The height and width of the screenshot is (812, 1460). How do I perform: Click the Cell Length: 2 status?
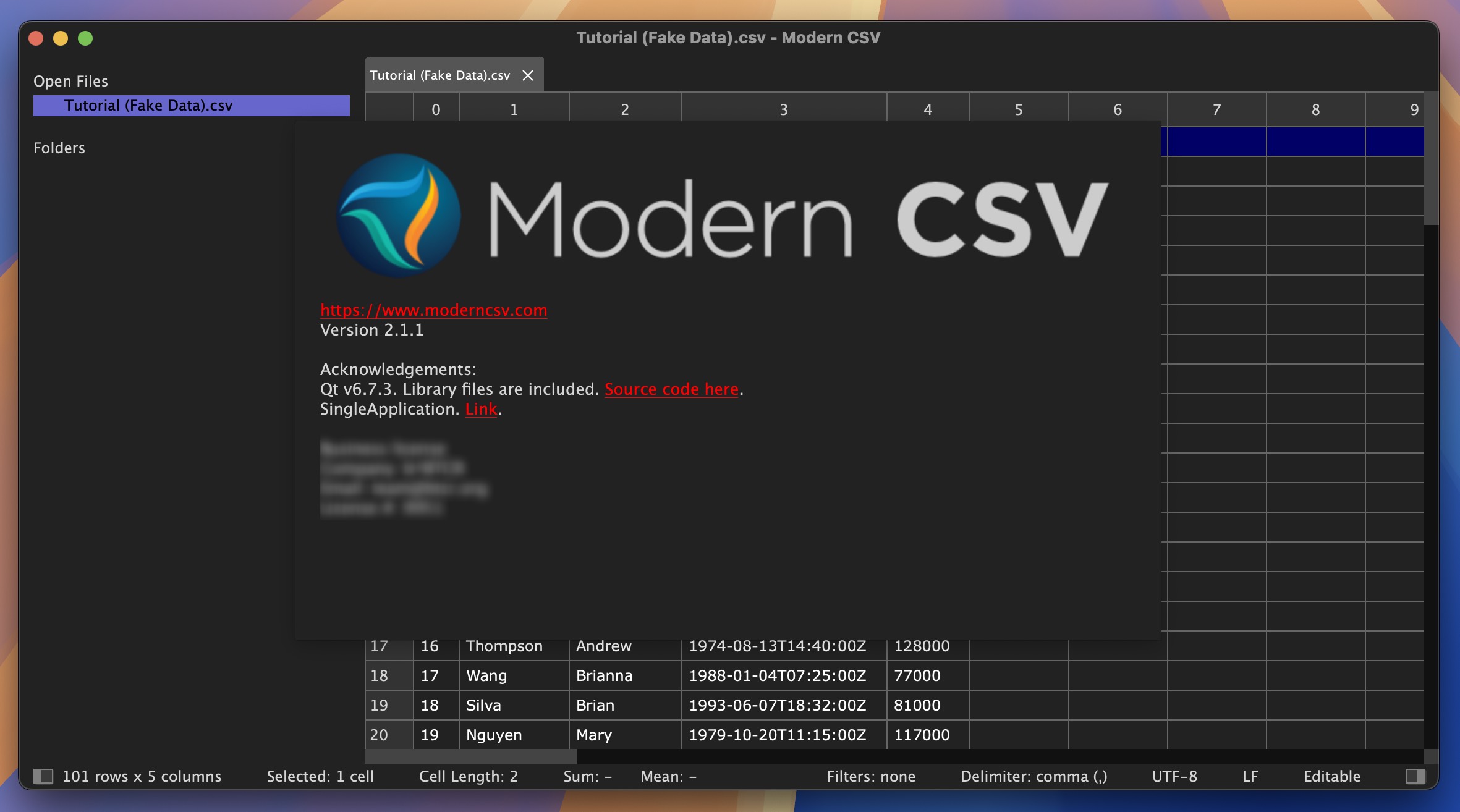pyautogui.click(x=468, y=776)
